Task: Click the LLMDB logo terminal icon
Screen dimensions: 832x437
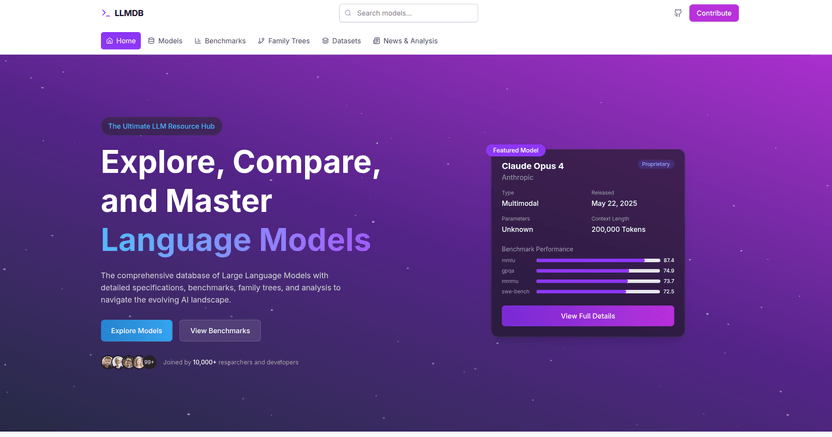Action: (x=106, y=13)
